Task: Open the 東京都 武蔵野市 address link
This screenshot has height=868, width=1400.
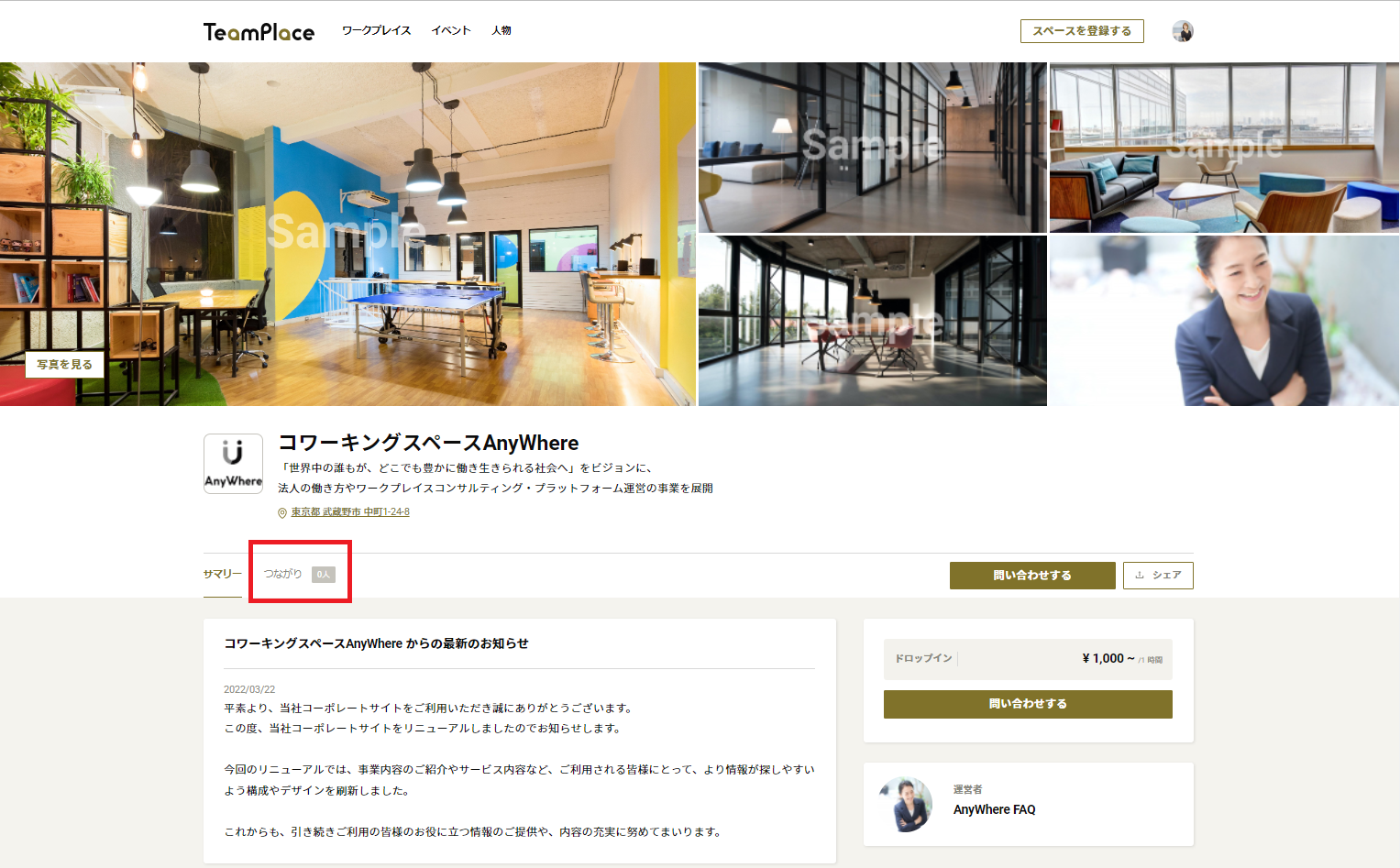Action: click(x=350, y=512)
